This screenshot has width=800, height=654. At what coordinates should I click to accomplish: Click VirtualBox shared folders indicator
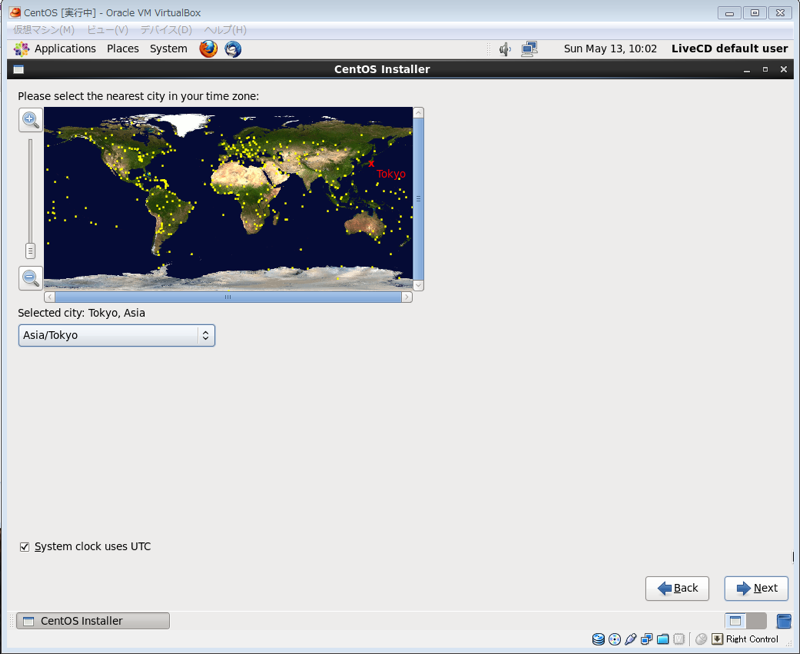coord(663,639)
